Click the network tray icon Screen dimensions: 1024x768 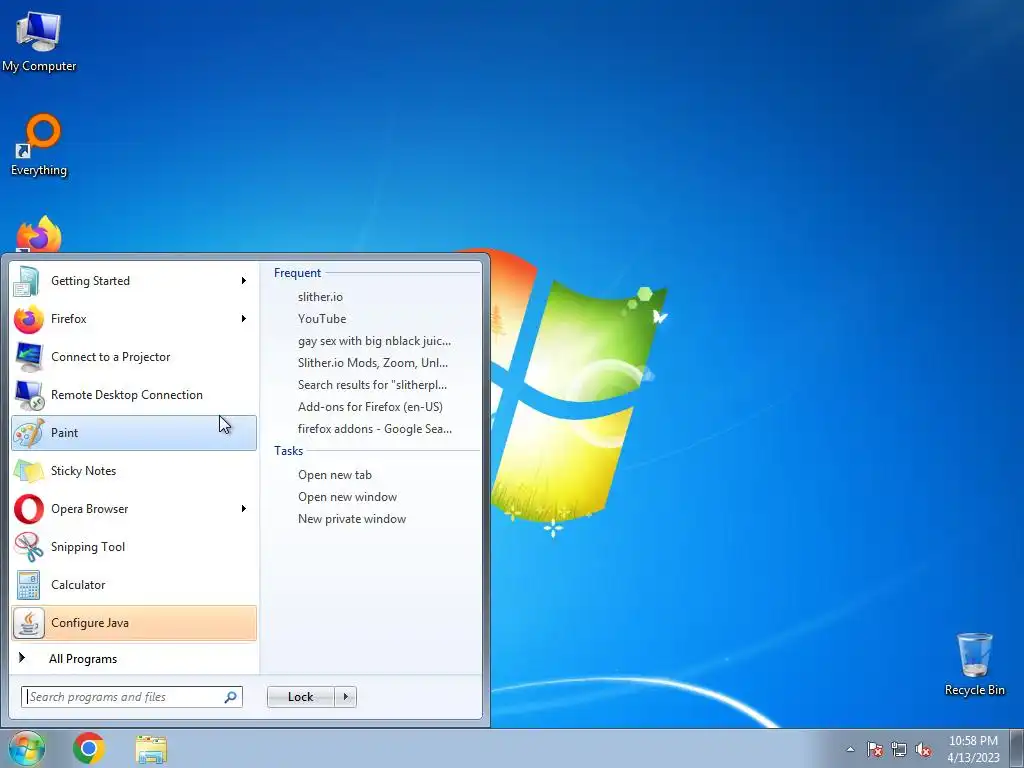[899, 749]
